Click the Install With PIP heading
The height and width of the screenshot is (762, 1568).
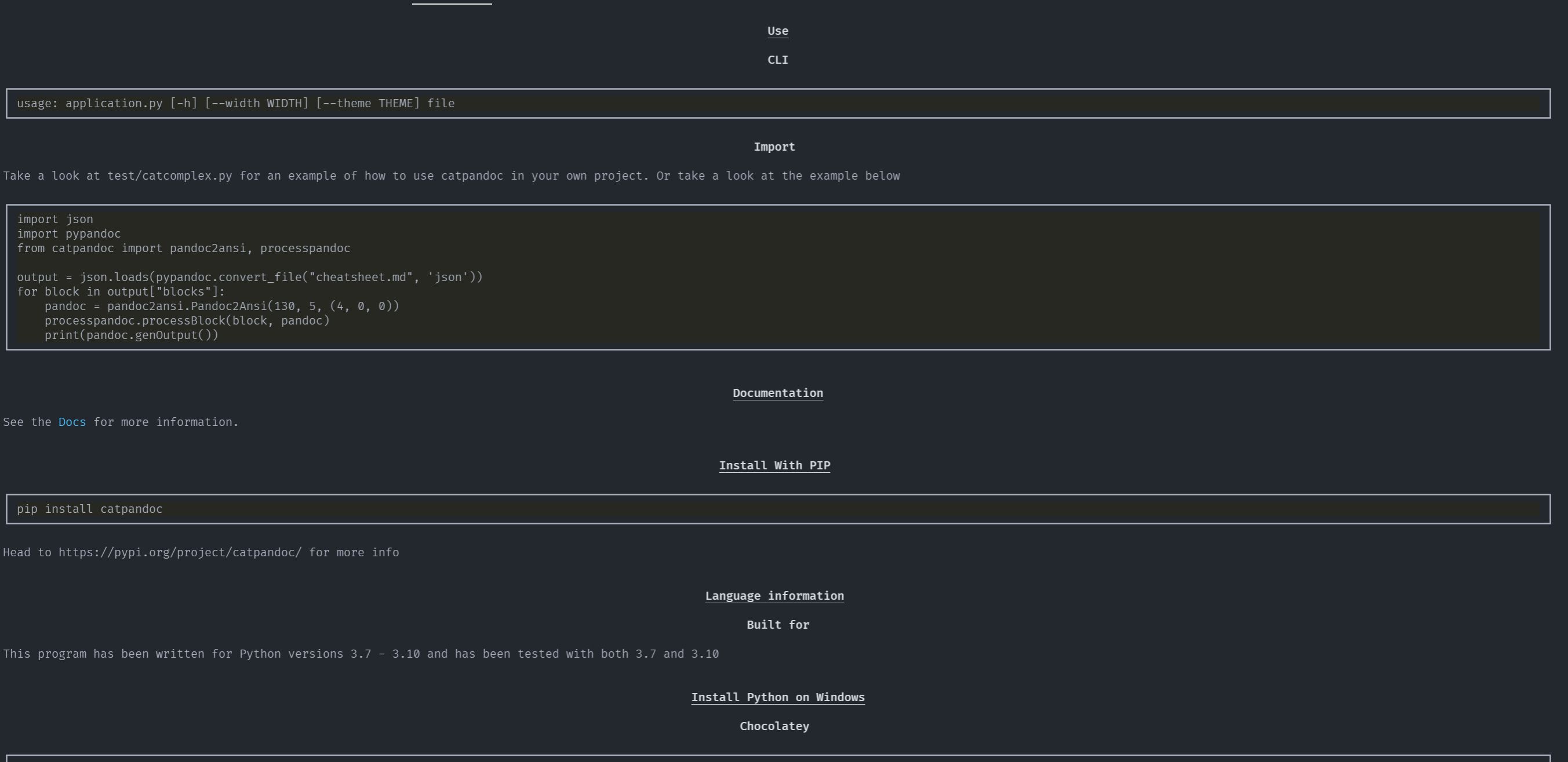click(774, 465)
